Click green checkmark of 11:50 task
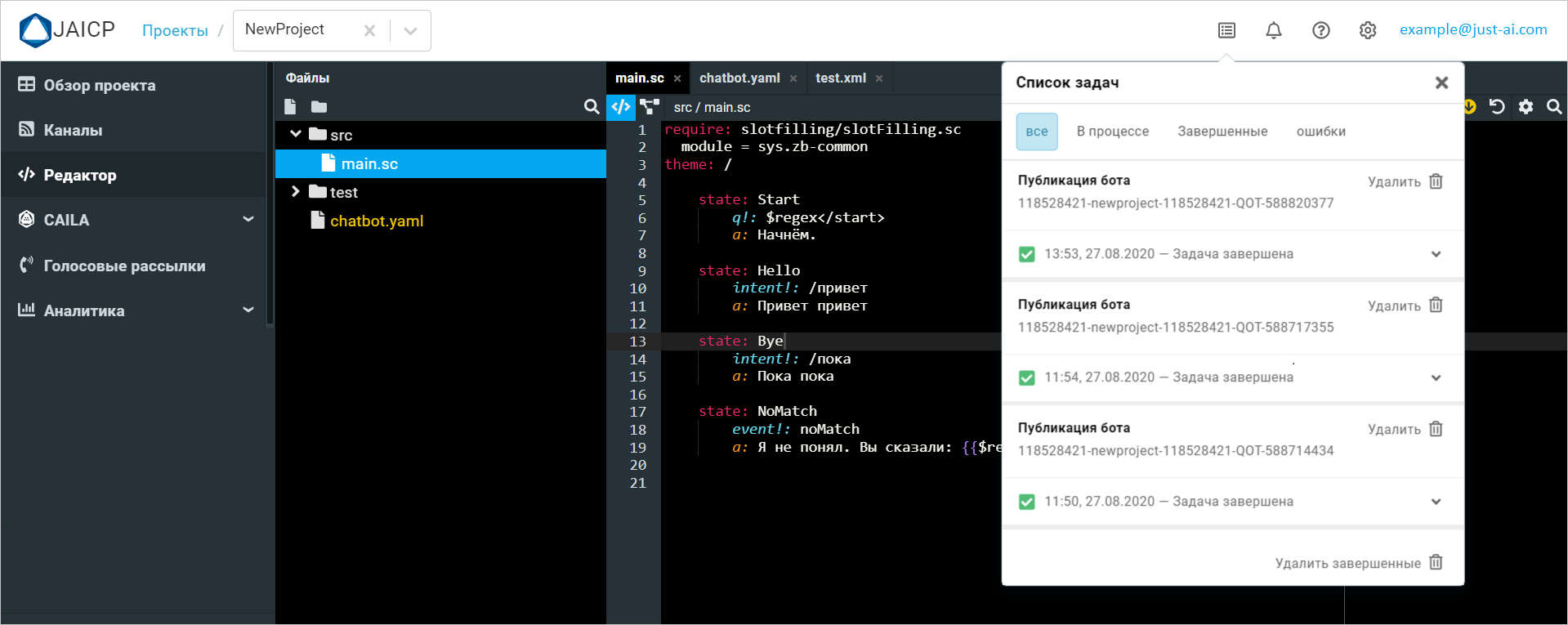Viewport: 1568px width, 625px height. [x=1027, y=502]
